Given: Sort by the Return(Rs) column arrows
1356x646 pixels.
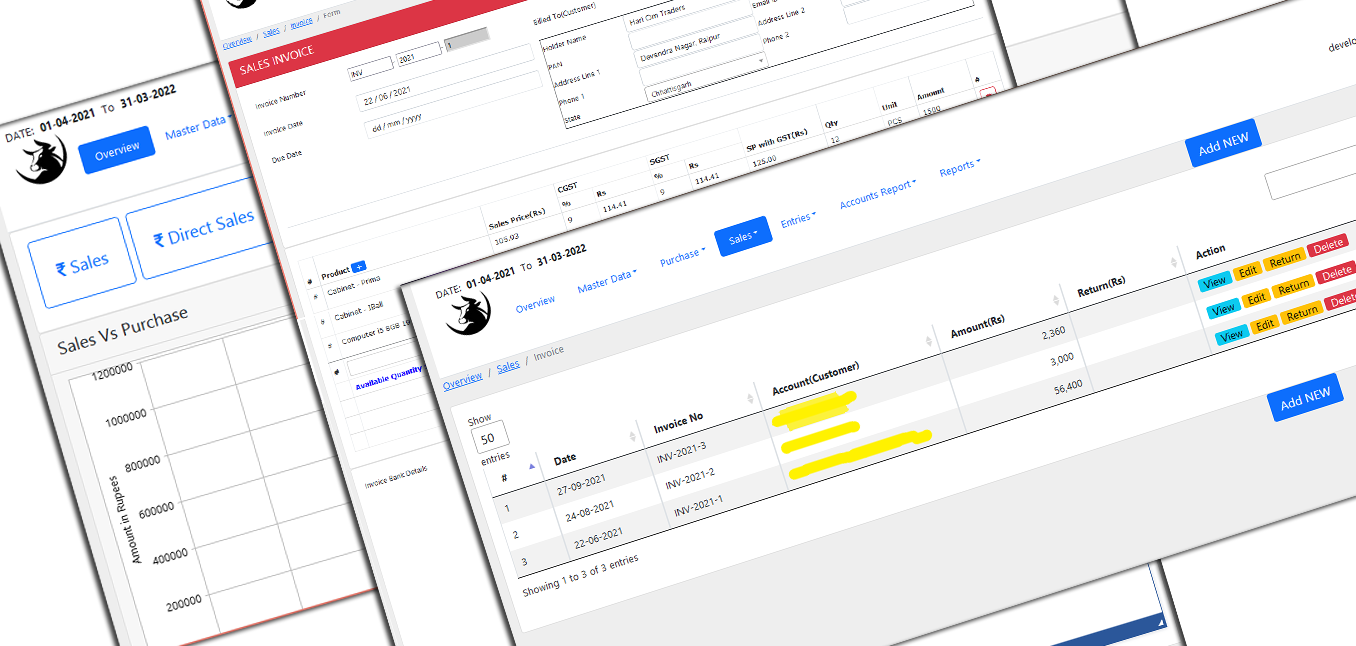Looking at the screenshot, I should click(x=1174, y=262).
